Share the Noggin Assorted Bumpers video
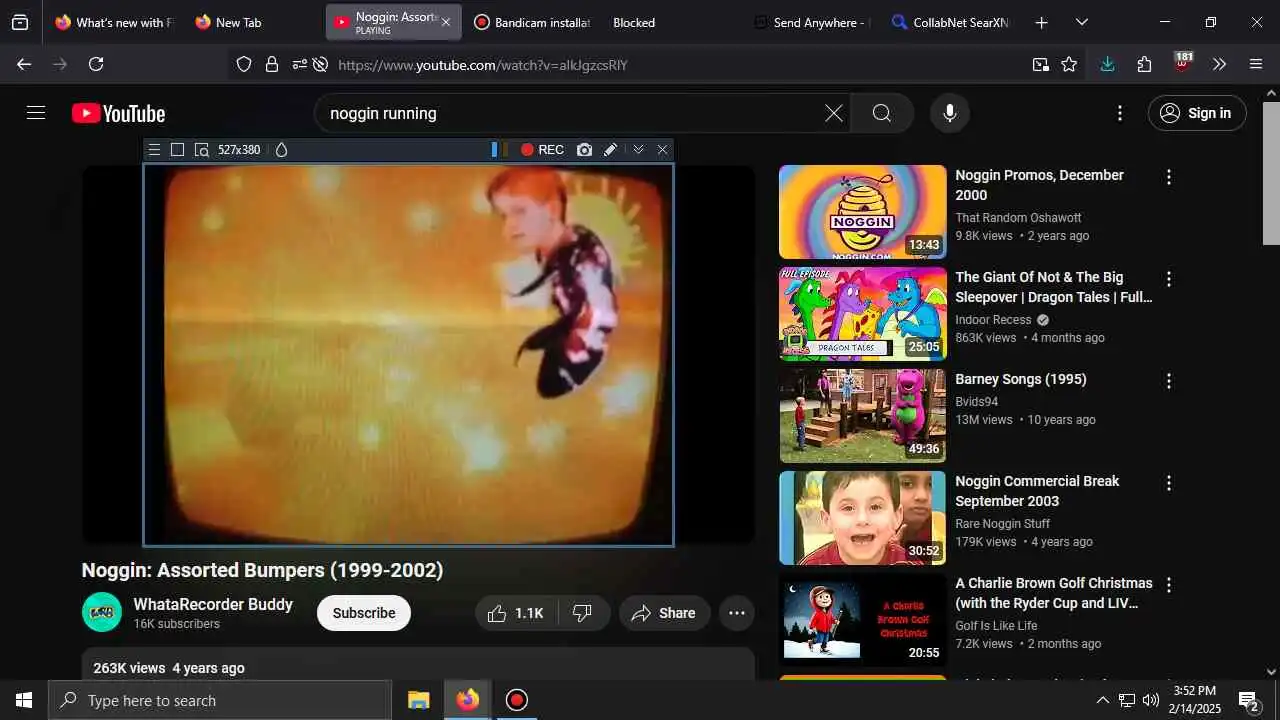Viewport: 1280px width, 720px height. pyautogui.click(x=664, y=613)
